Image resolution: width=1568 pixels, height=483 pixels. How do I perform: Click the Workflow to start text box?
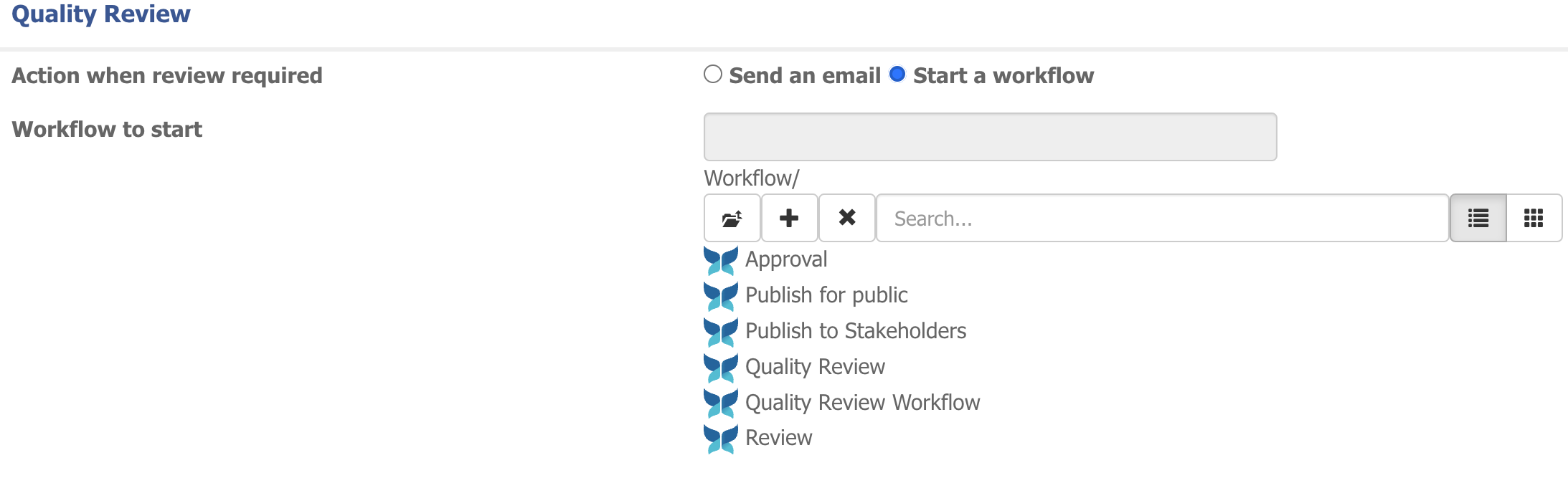pos(990,137)
